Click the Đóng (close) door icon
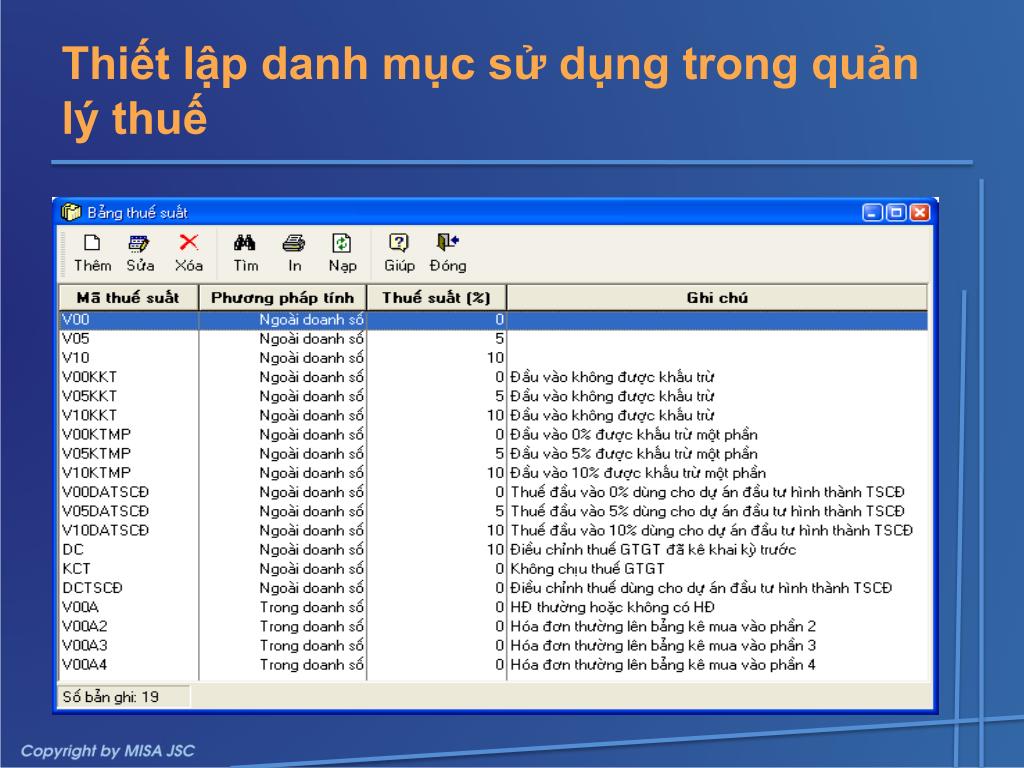The height and width of the screenshot is (768, 1024). pos(448,243)
